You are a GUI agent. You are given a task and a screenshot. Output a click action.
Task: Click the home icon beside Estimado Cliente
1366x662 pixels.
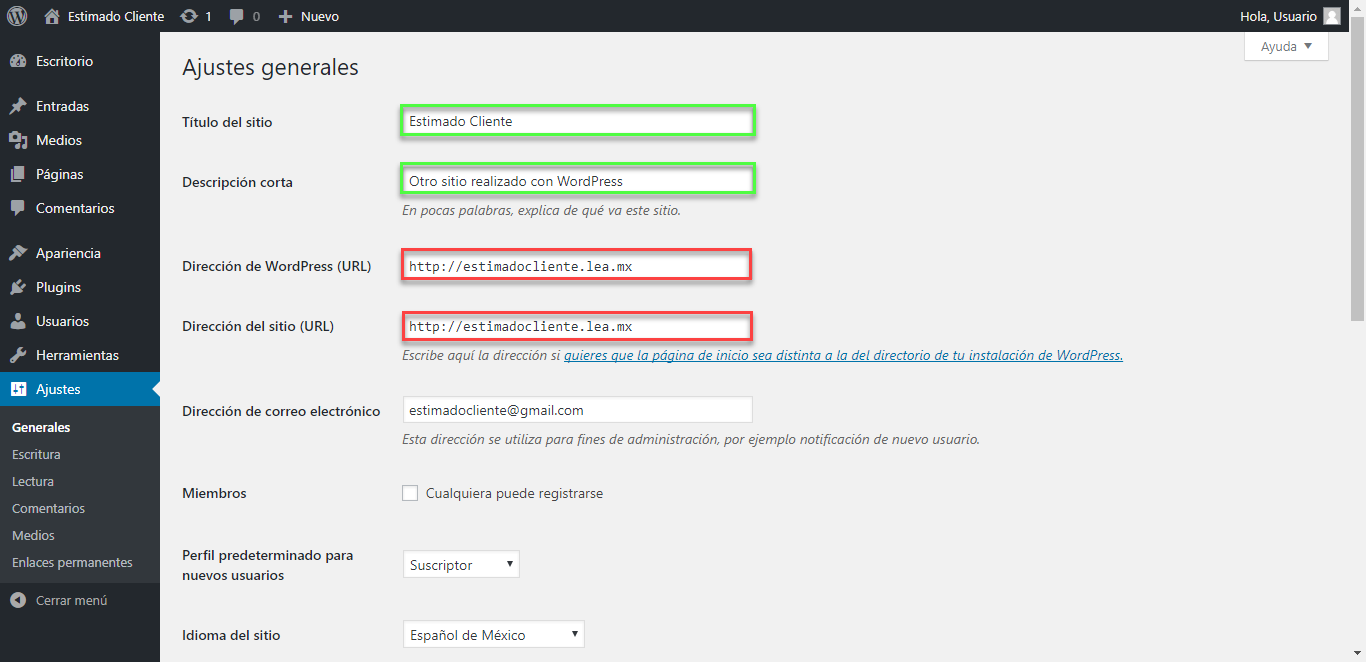[52, 16]
